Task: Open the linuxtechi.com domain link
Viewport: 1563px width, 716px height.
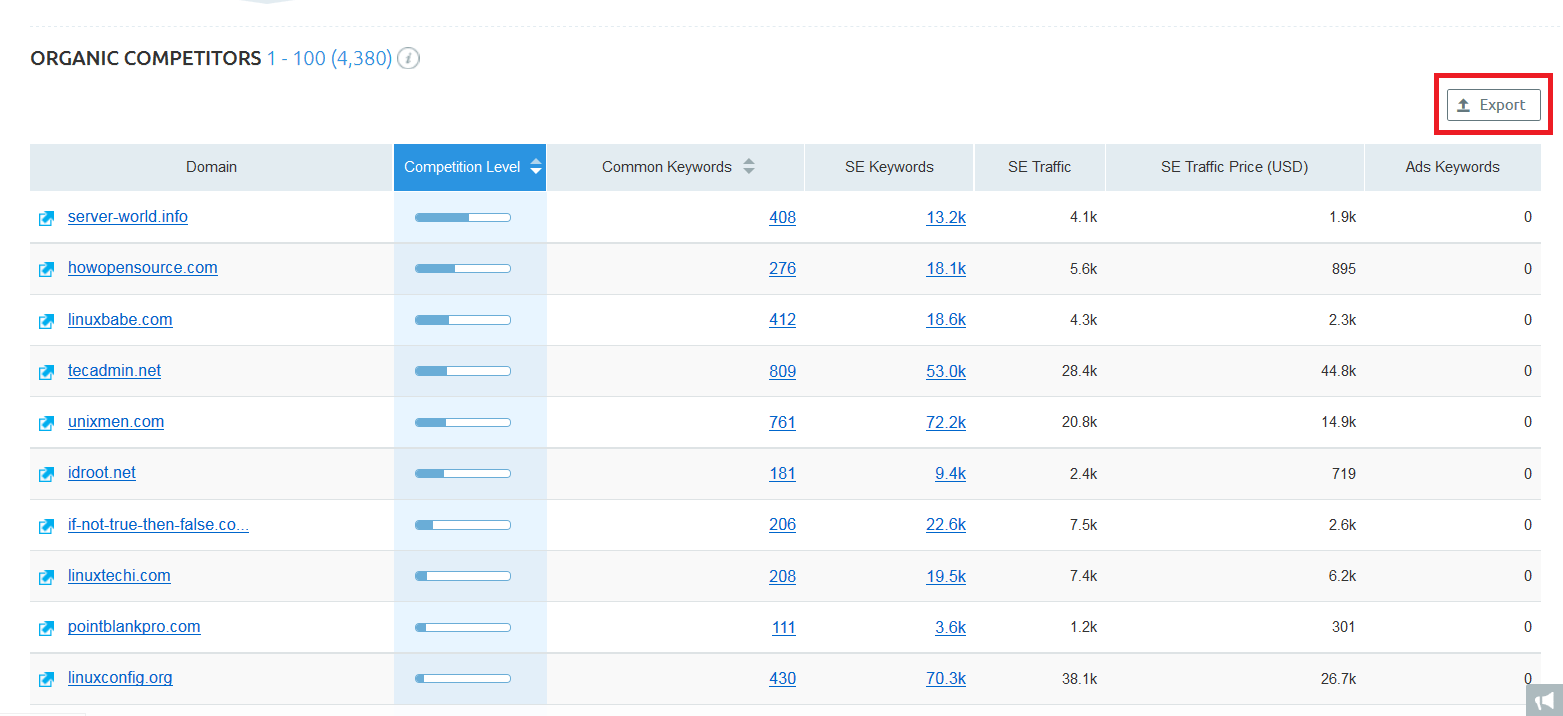Action: pyautogui.click(x=119, y=575)
